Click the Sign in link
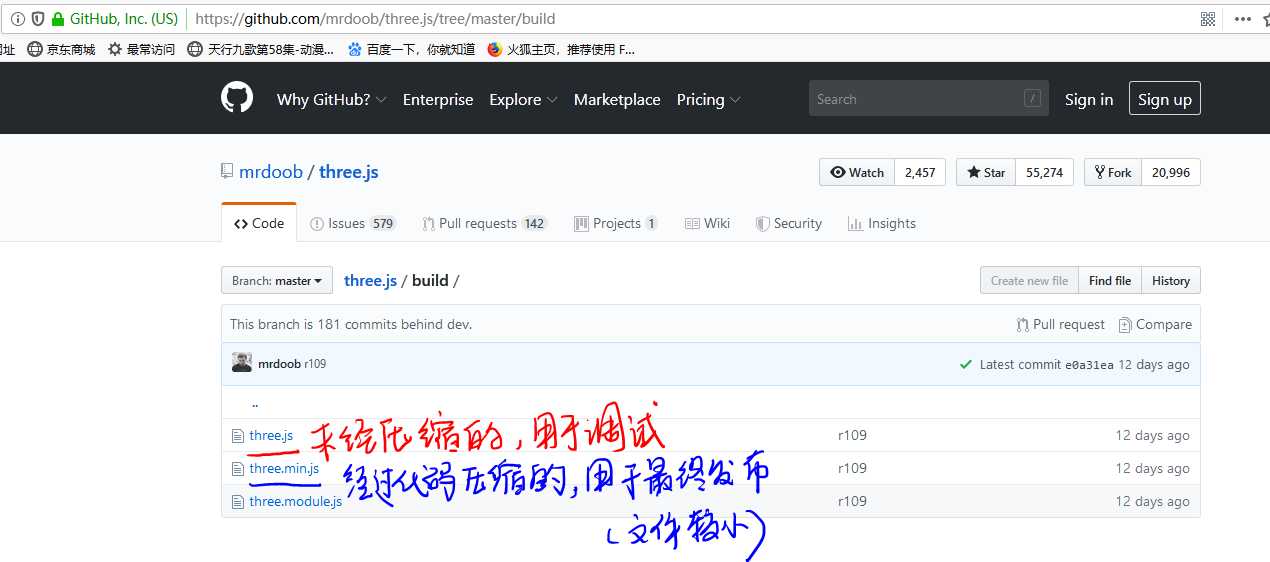 tap(1089, 99)
